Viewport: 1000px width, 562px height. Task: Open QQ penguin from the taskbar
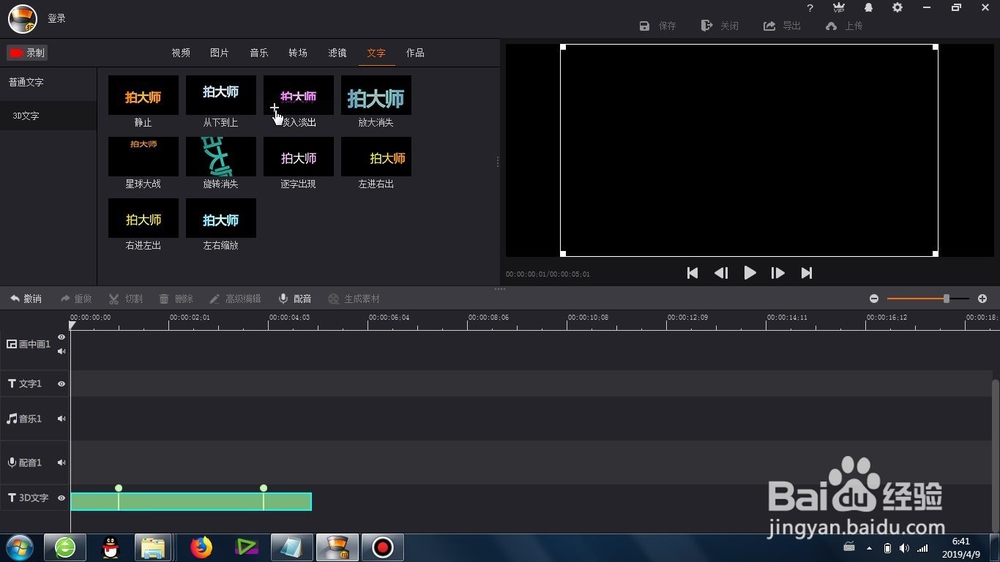pyautogui.click(x=110, y=547)
